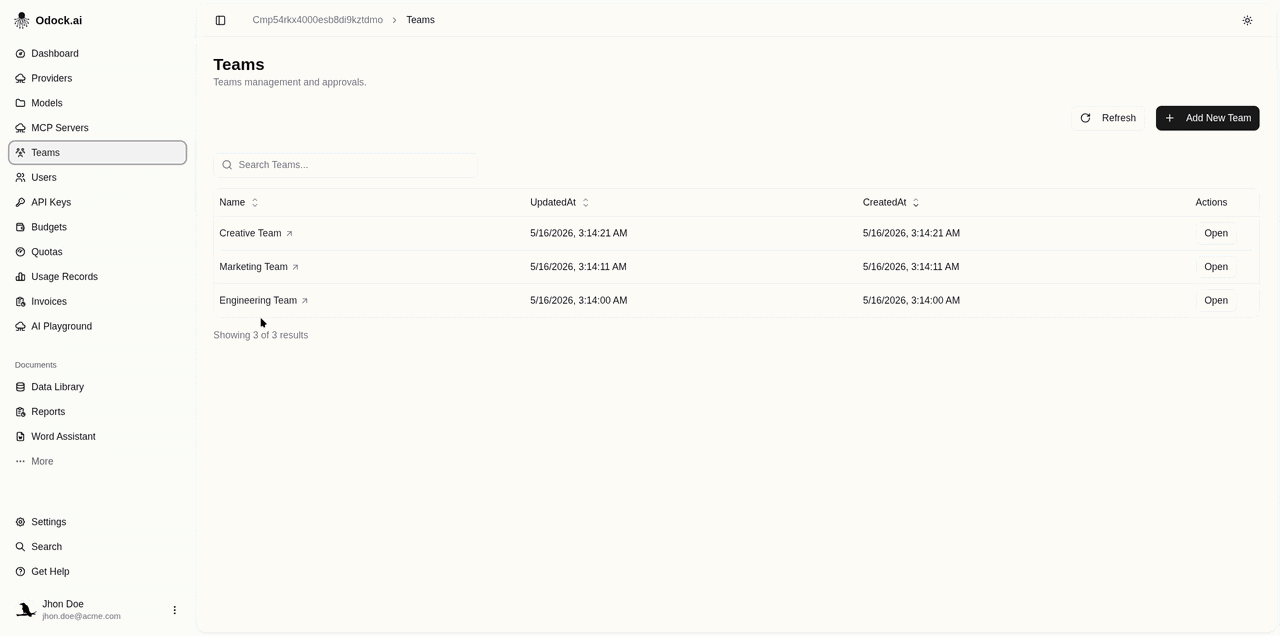The width and height of the screenshot is (1280, 636).
Task: Click external arrow icon beside Marketing Team
Action: (x=295, y=267)
